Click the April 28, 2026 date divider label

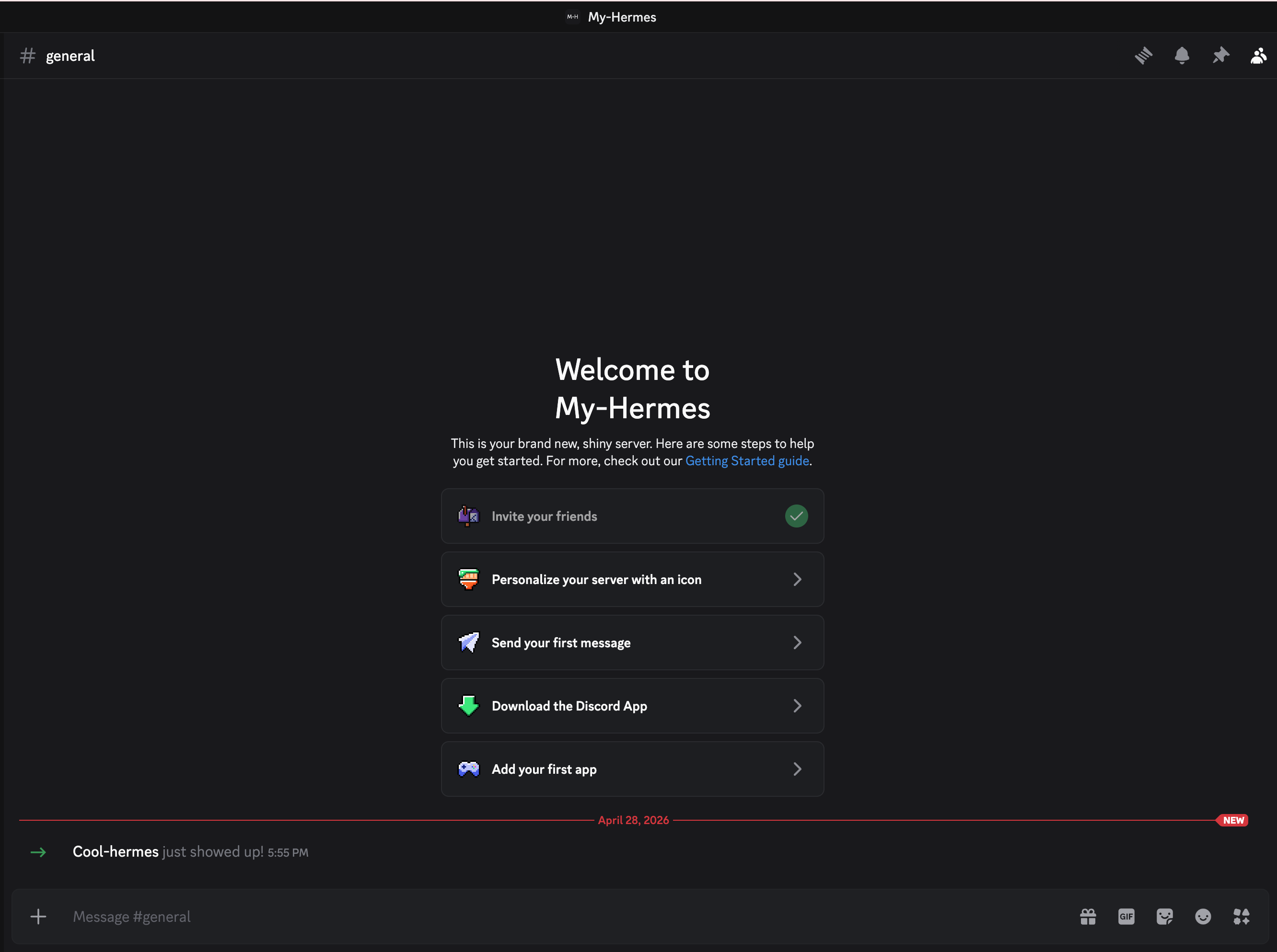633,820
